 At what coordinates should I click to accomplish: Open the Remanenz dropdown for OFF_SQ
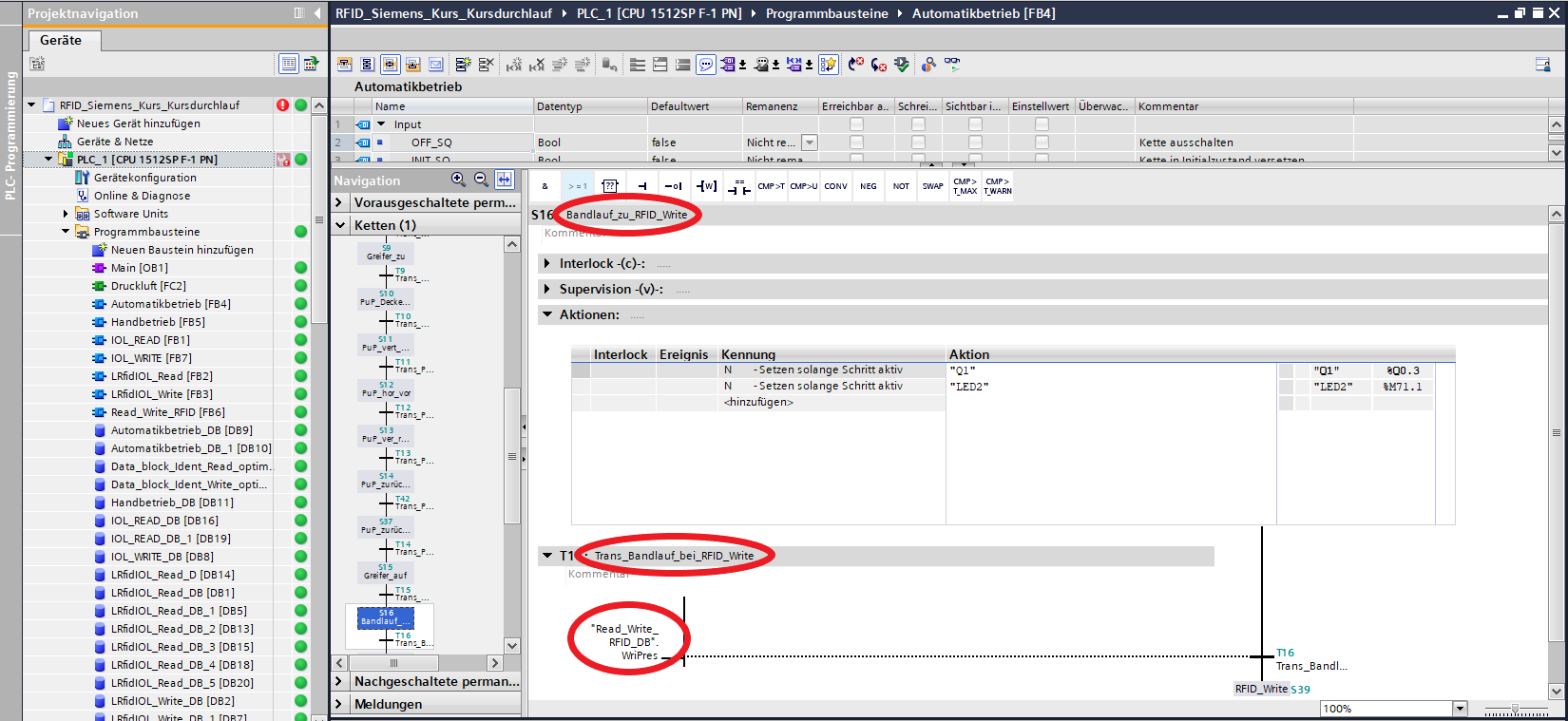[x=810, y=142]
